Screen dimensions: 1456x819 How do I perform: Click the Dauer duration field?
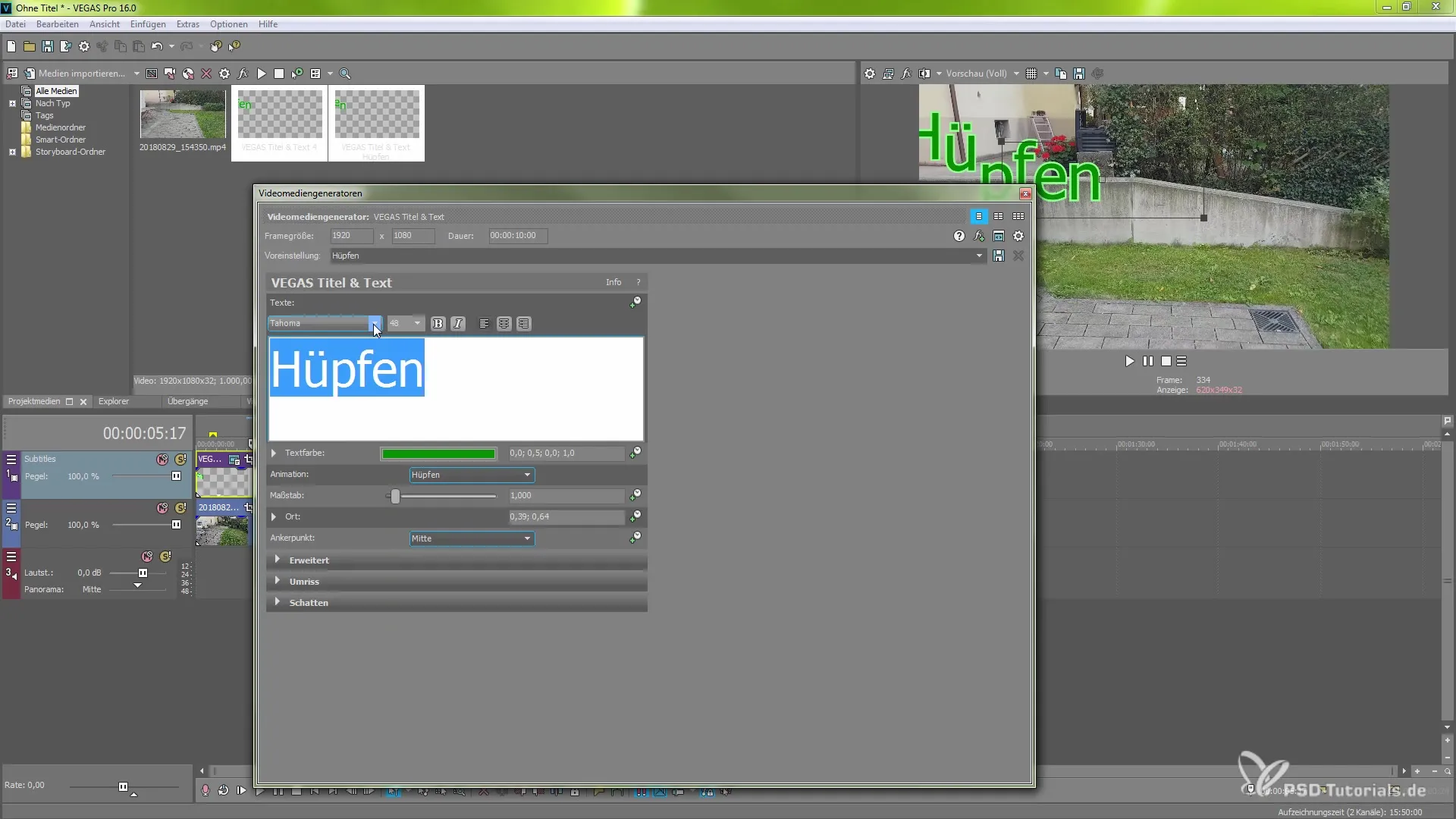(x=517, y=236)
